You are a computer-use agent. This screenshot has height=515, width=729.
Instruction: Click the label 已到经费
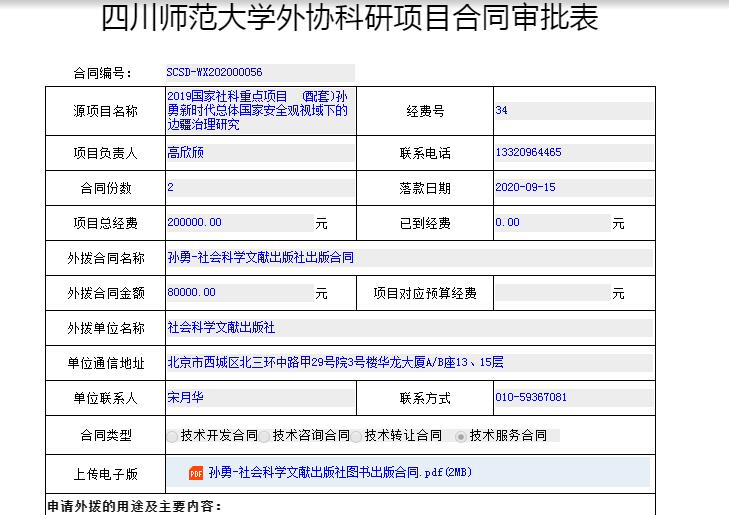pos(425,224)
